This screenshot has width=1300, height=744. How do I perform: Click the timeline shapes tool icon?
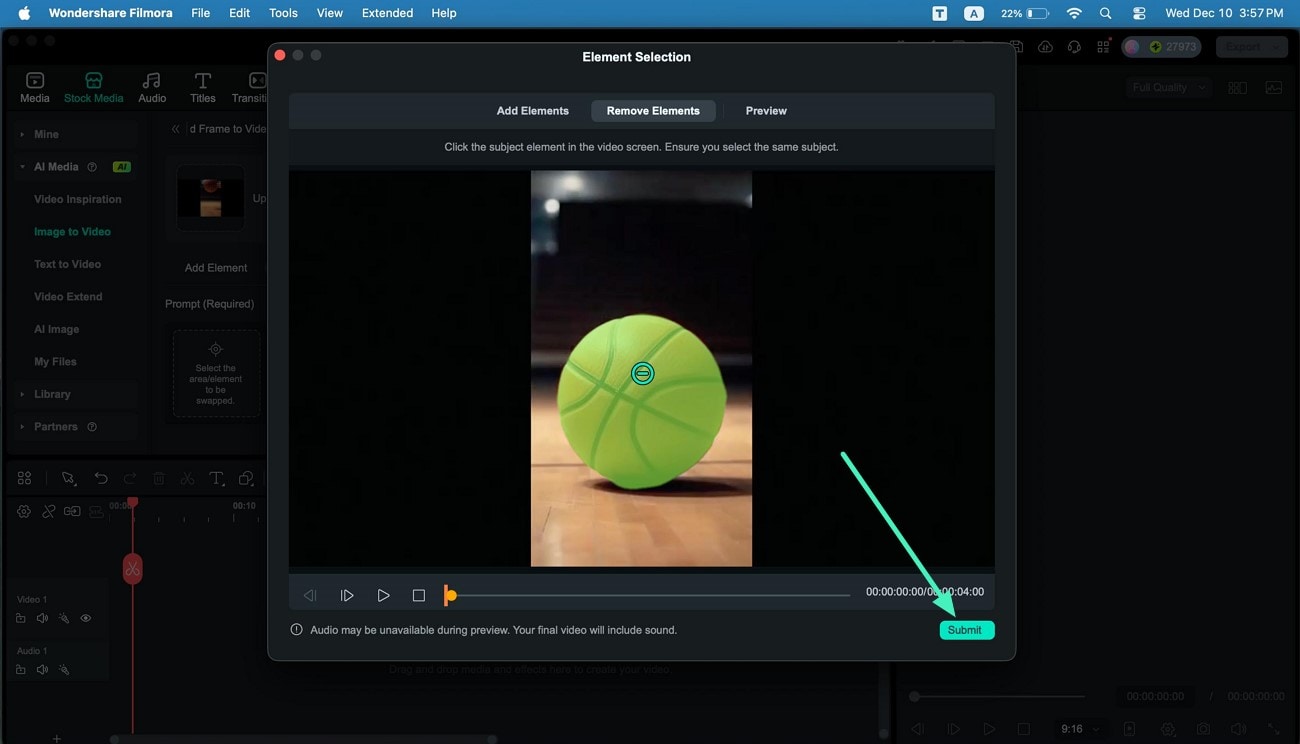pos(246,479)
